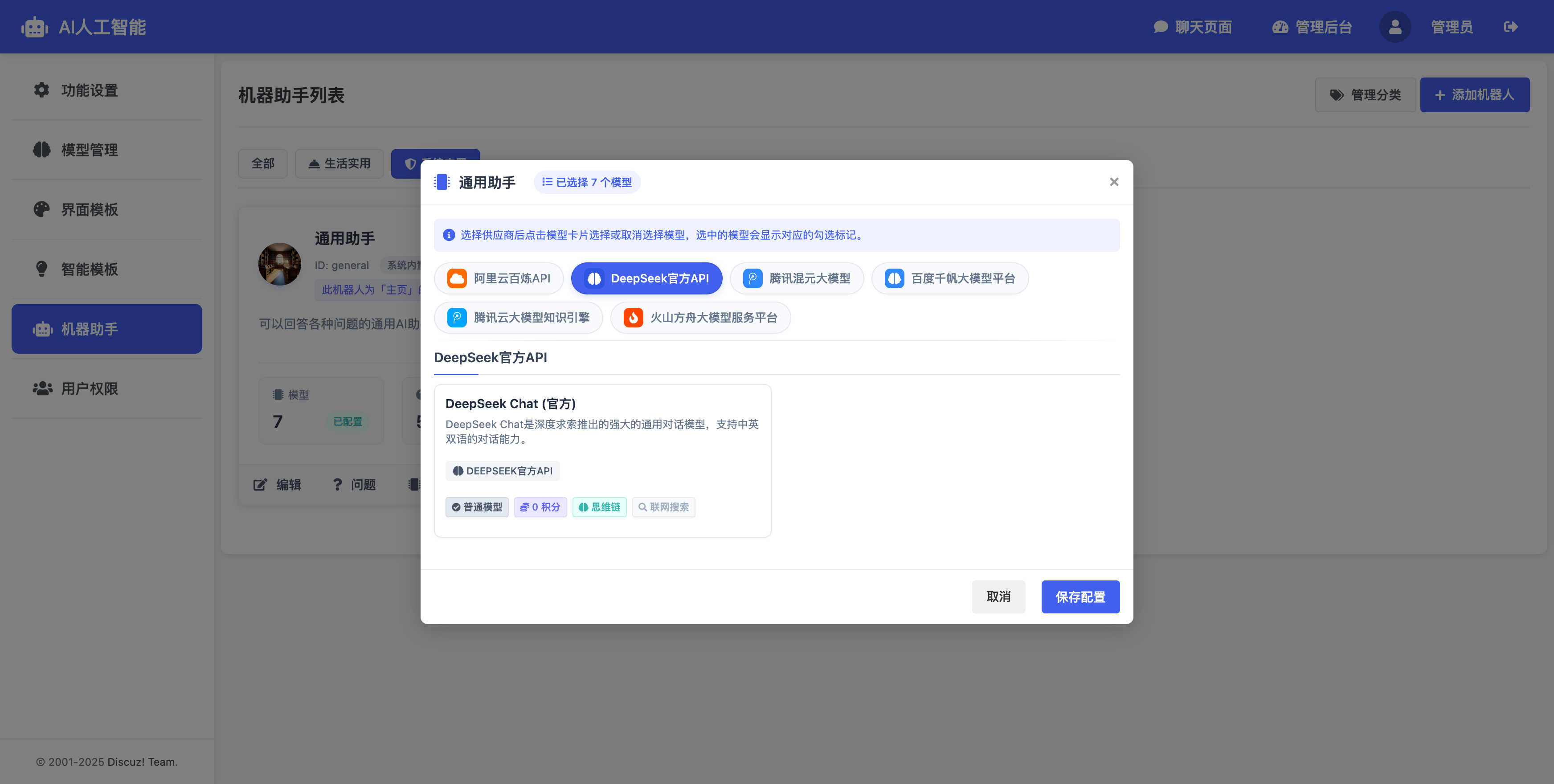This screenshot has height=784, width=1554.
Task: Click the Tencent Hunyuan icon
Action: point(752,278)
